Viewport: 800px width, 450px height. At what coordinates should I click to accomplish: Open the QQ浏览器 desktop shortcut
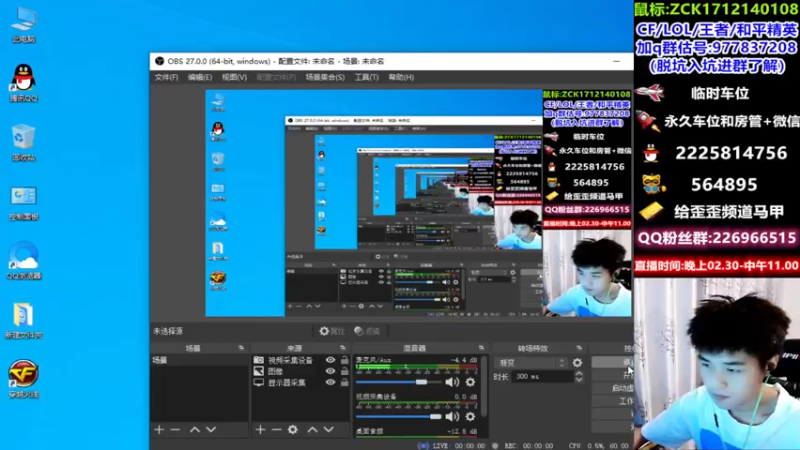pos(23,261)
